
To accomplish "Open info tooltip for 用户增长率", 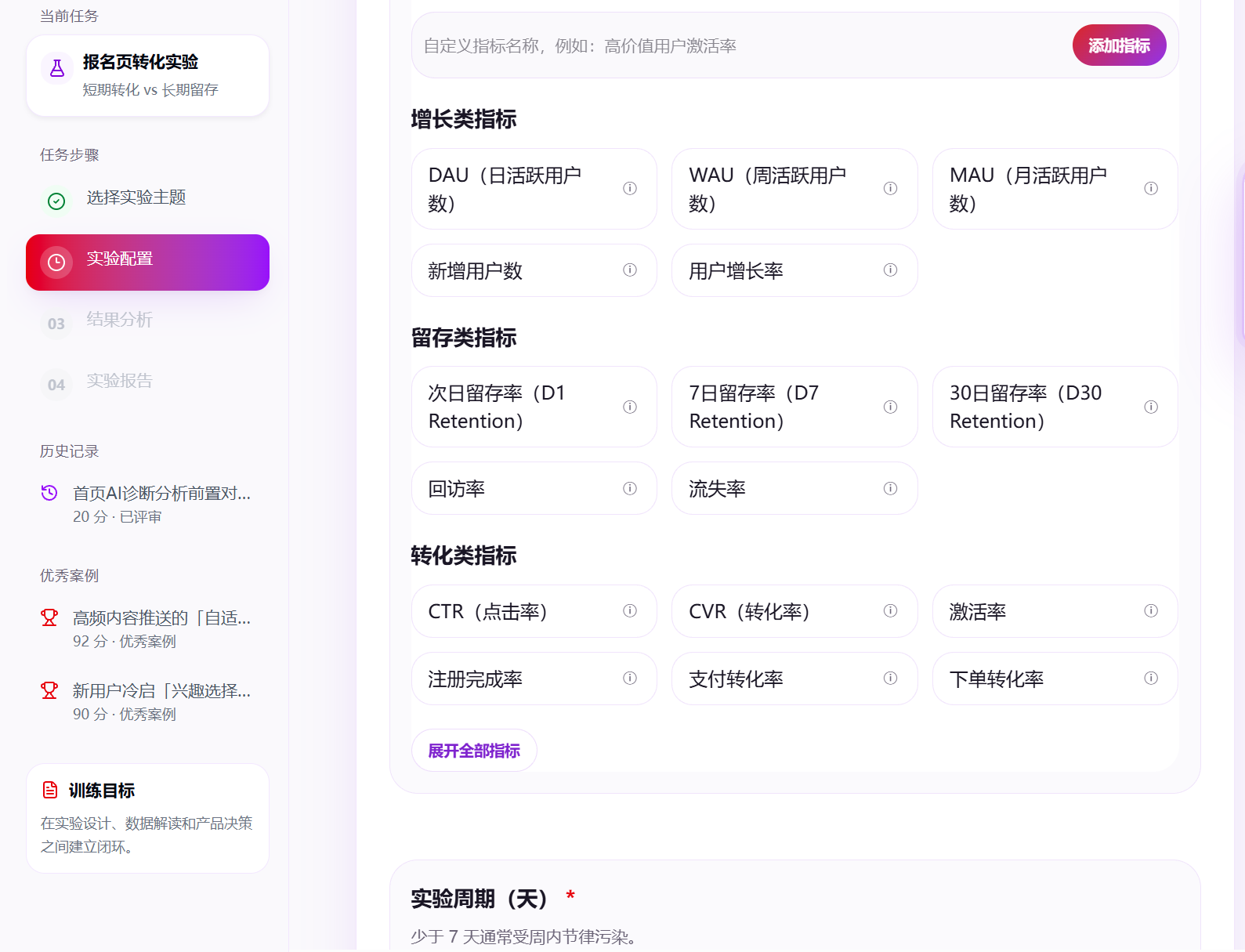I will (890, 270).
